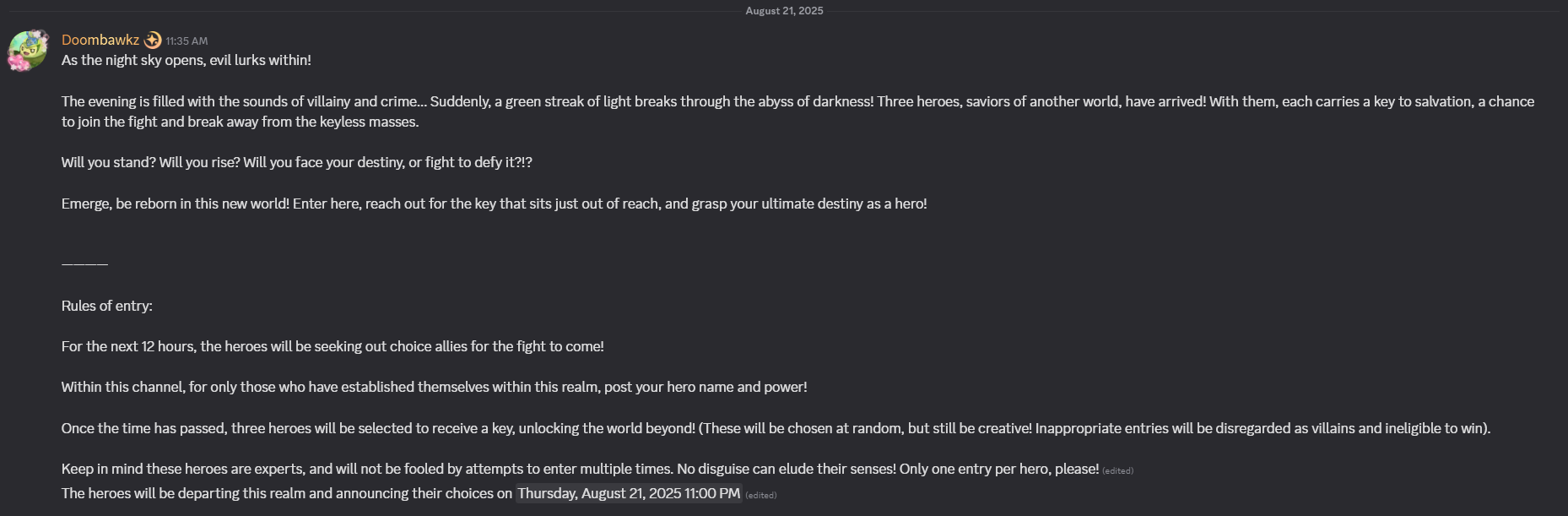Screen dimensions: 1568x516
Task: Click the line 'Will you stand? Will you rise?'
Action: click(x=297, y=162)
